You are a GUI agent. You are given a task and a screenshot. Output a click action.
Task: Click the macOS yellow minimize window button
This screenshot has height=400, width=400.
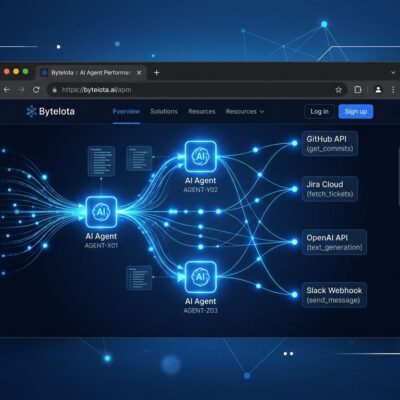(16, 72)
